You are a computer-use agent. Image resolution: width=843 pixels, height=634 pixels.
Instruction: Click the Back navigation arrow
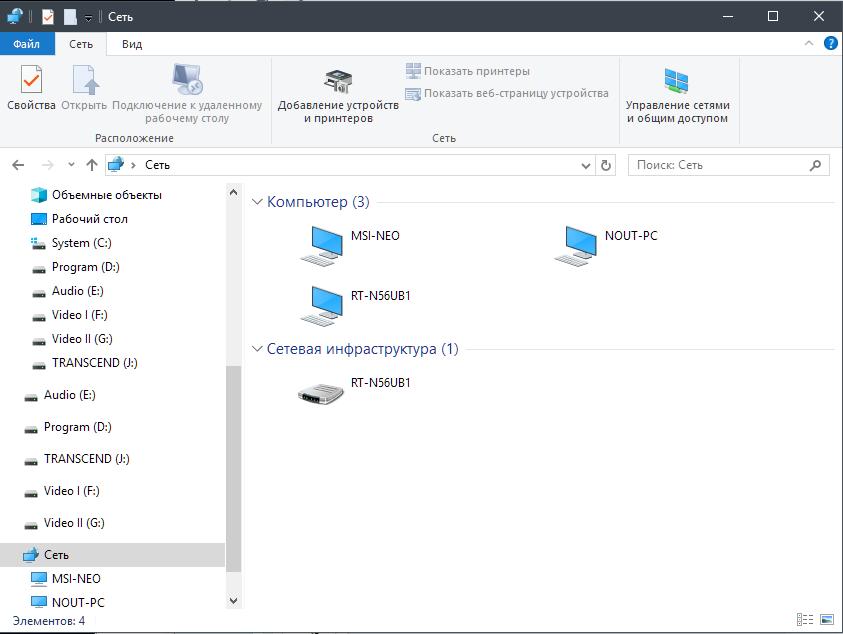(18, 165)
